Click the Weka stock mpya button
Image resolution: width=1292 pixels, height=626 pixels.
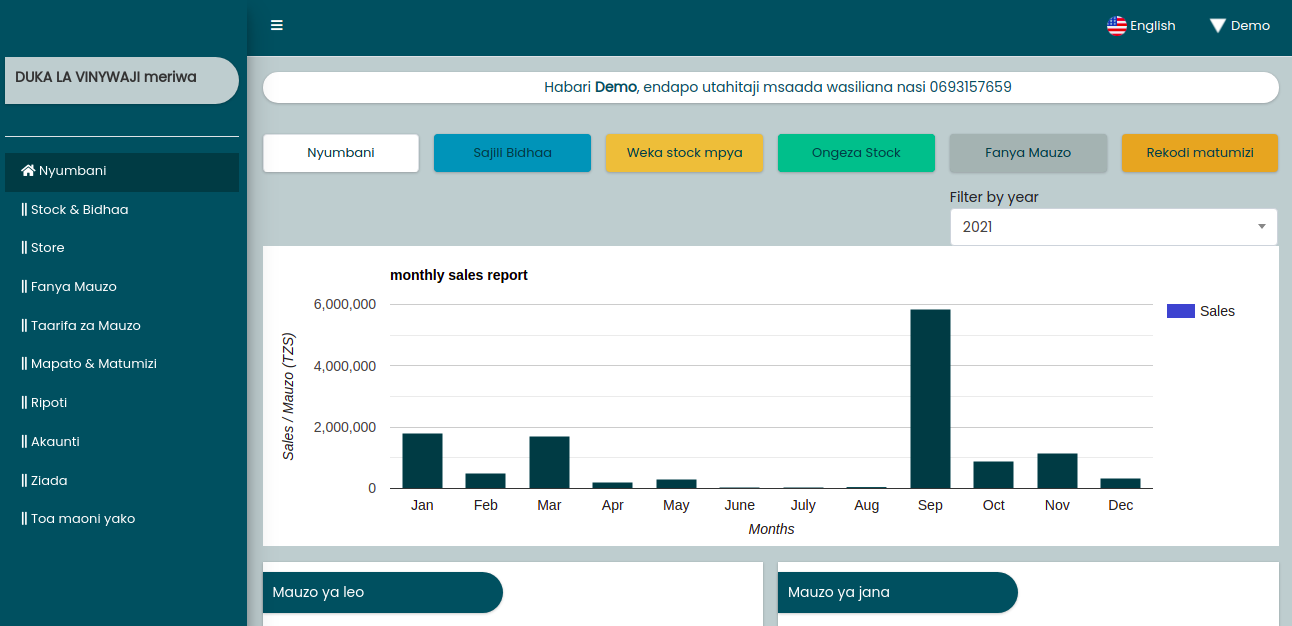[684, 153]
